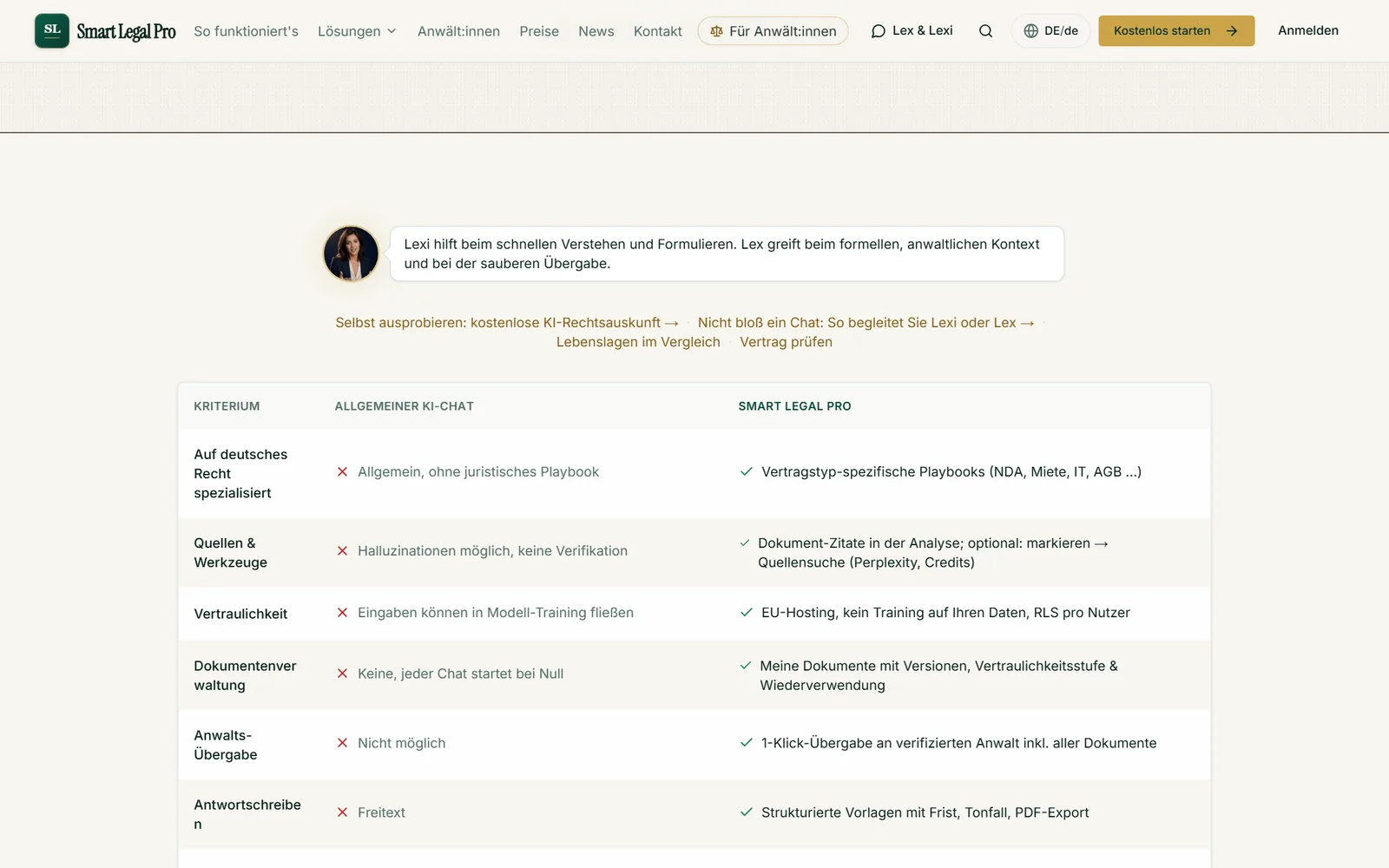The image size is (1389, 868).
Task: Click the arrow icon in Kostenlos starten
Action: pyautogui.click(x=1231, y=31)
